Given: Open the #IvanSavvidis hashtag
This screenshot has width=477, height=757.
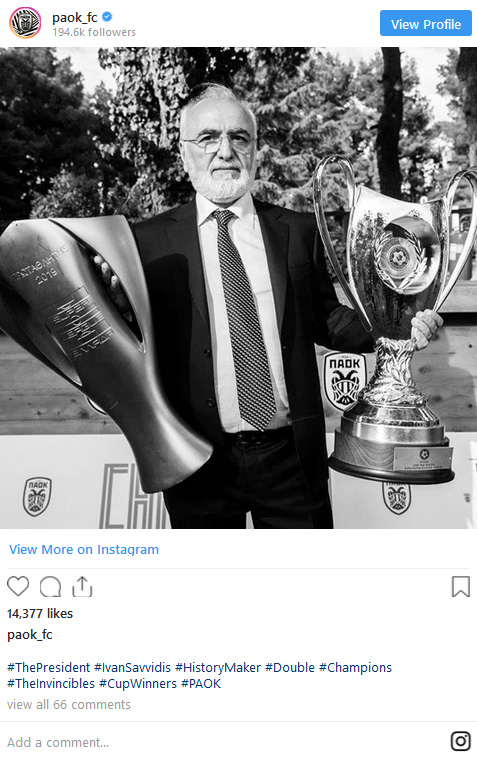Looking at the screenshot, I should 132,668.
